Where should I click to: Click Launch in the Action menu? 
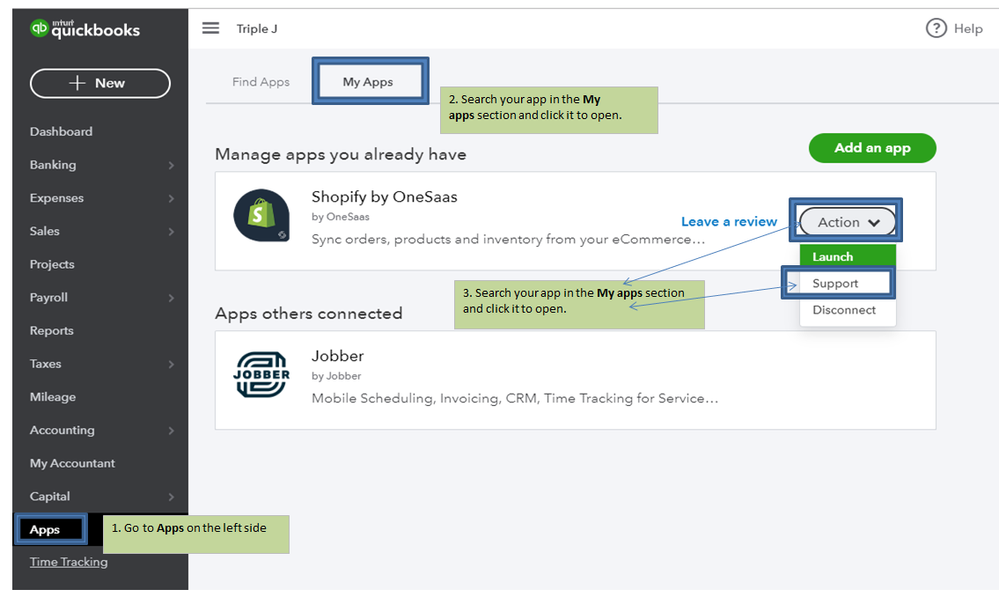pos(833,257)
